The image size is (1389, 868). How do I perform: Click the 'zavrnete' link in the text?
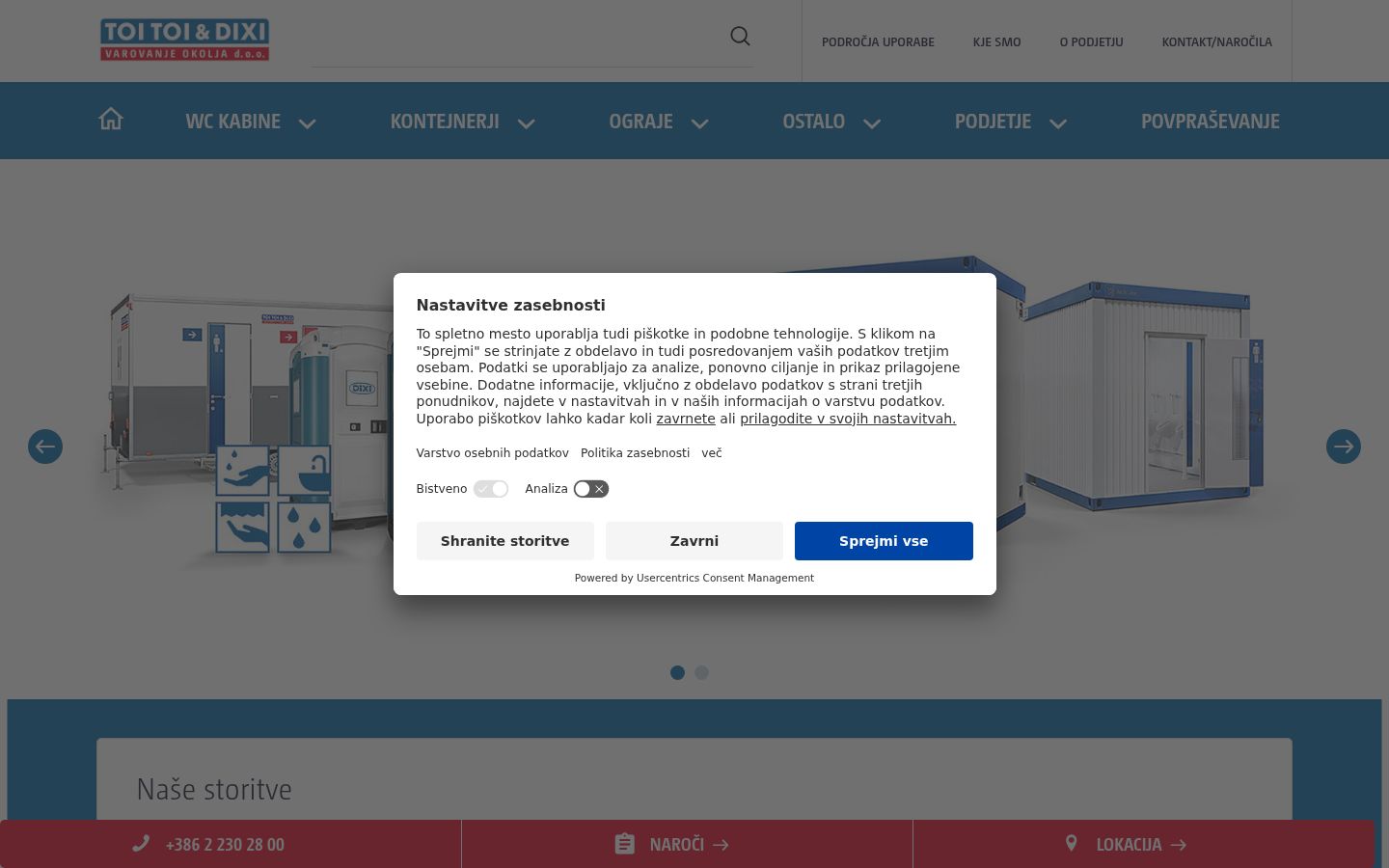pyautogui.click(x=686, y=419)
